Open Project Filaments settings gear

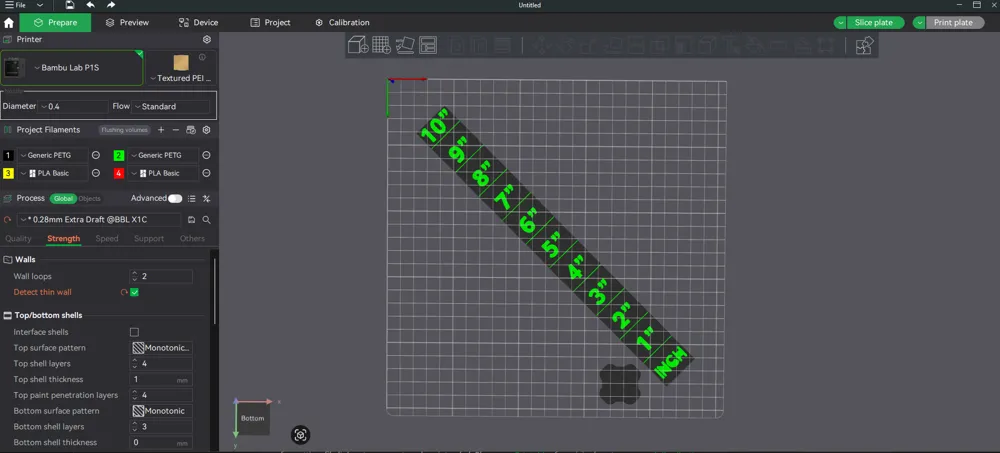pyautogui.click(x=207, y=130)
